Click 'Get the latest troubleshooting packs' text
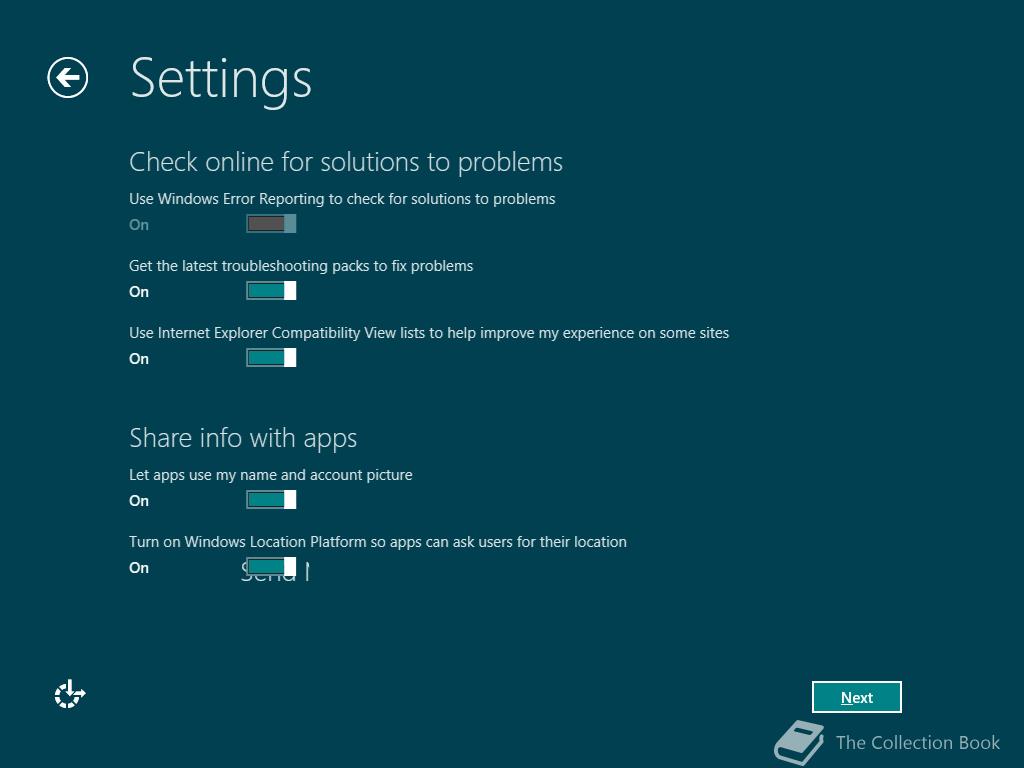The width and height of the screenshot is (1024, 768). pyautogui.click(x=301, y=266)
